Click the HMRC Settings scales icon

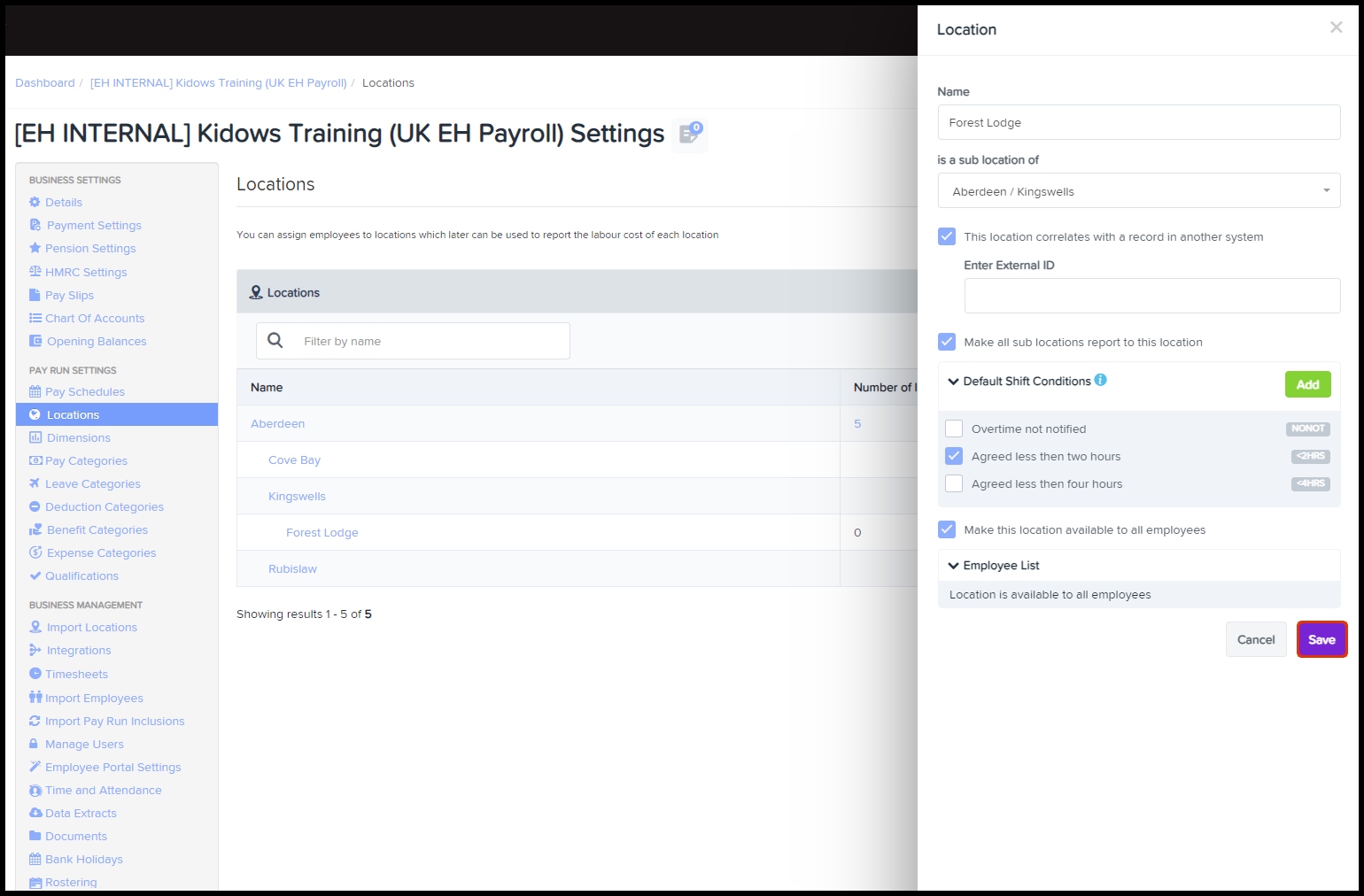(35, 271)
